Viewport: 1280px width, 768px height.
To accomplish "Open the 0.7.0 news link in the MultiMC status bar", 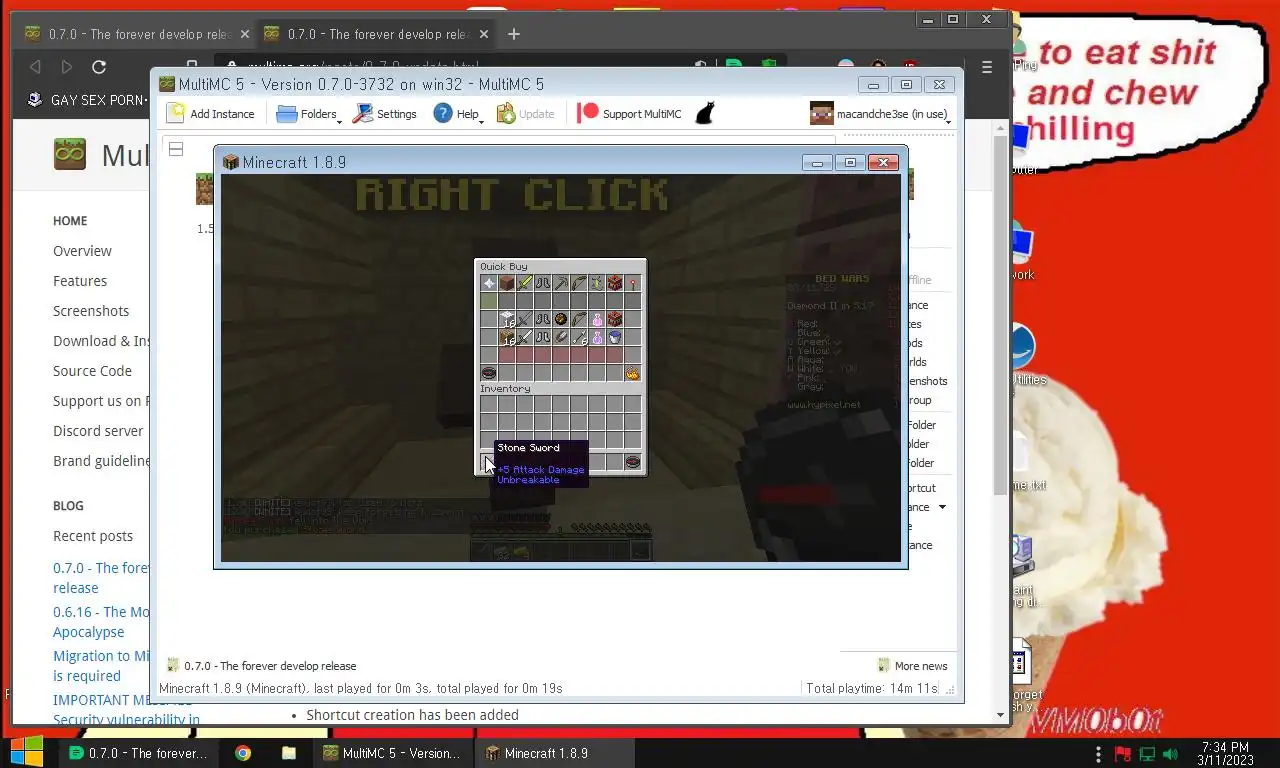I will [262, 666].
